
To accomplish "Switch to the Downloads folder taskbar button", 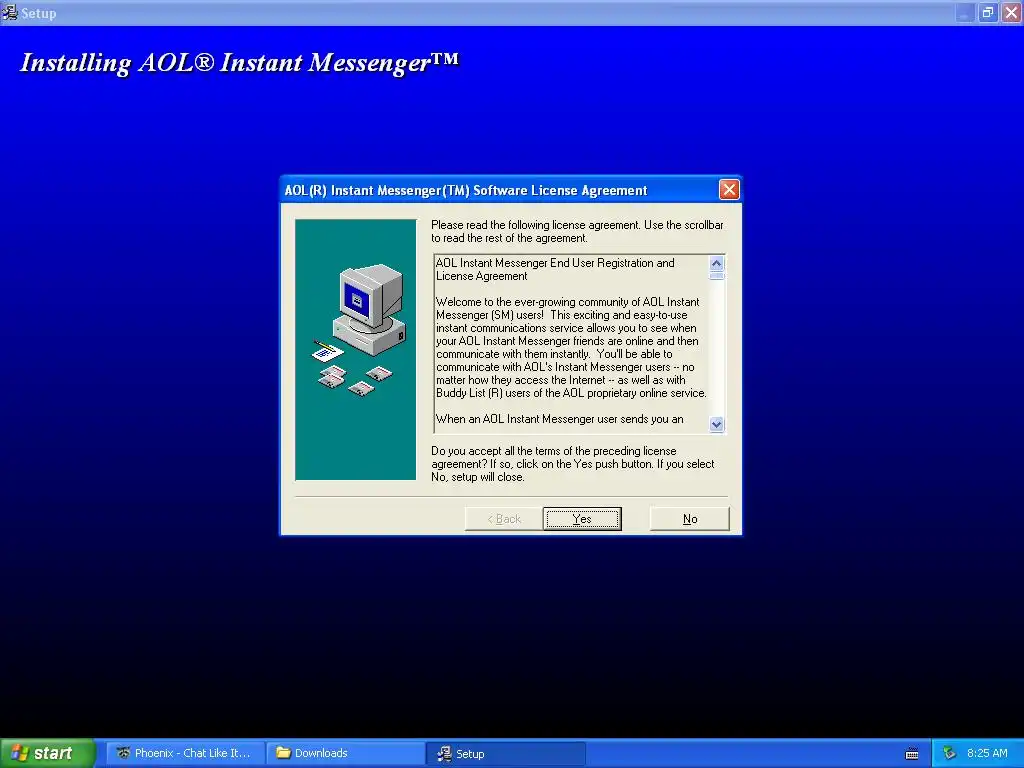I will pyautogui.click(x=346, y=753).
